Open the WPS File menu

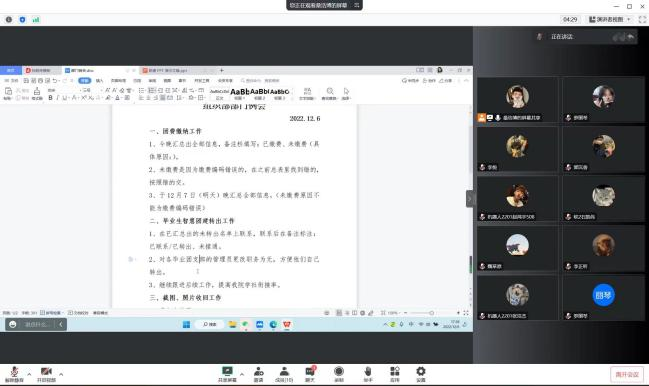(x=12, y=81)
